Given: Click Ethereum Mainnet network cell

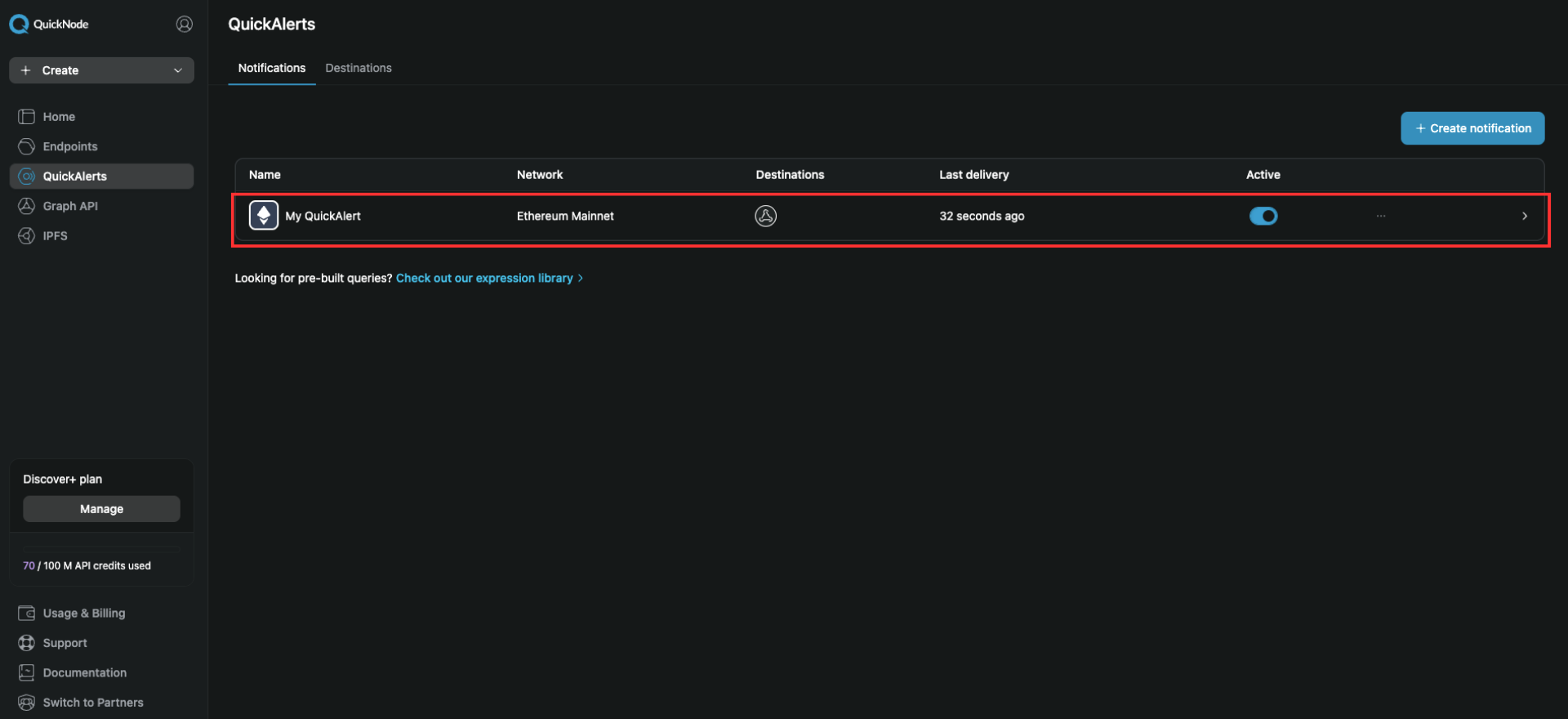Looking at the screenshot, I should [565, 216].
